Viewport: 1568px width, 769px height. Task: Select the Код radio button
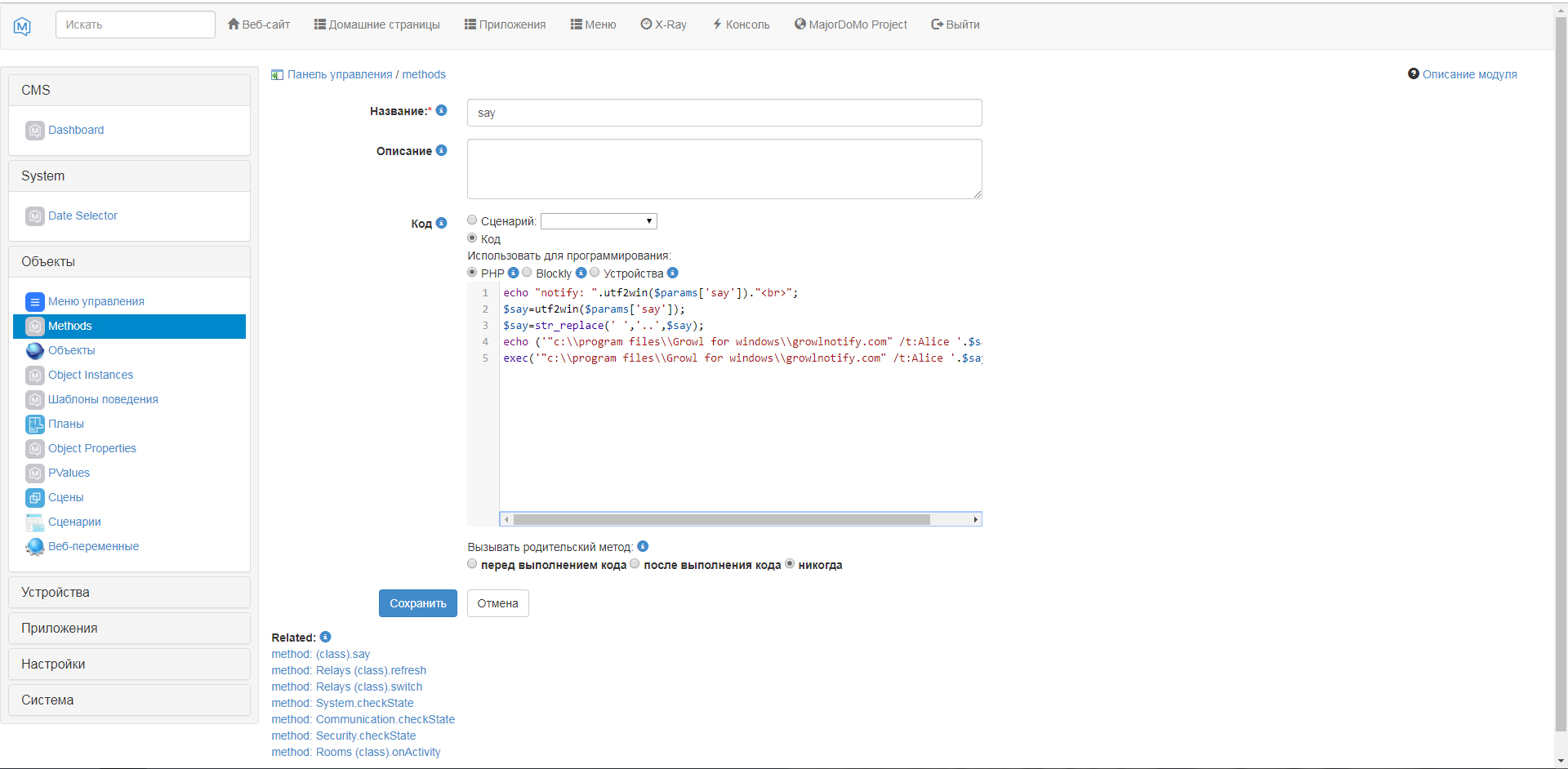pyautogui.click(x=472, y=238)
